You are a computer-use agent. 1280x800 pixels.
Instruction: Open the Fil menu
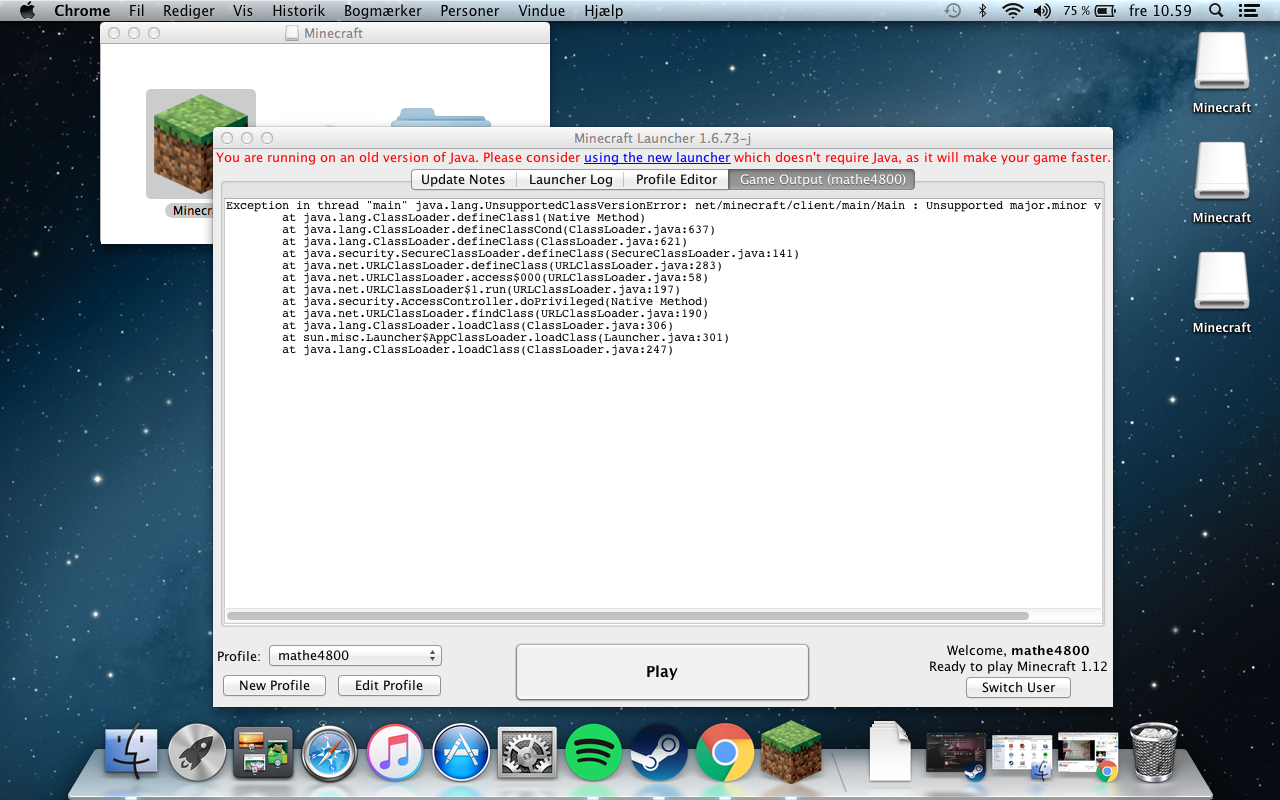pos(137,11)
